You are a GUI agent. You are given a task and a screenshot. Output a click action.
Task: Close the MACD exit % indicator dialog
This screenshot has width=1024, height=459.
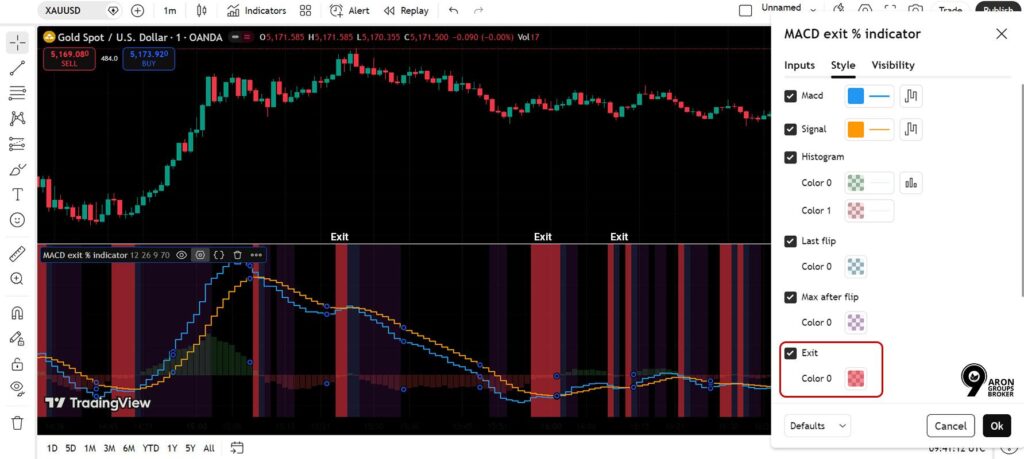(1001, 34)
